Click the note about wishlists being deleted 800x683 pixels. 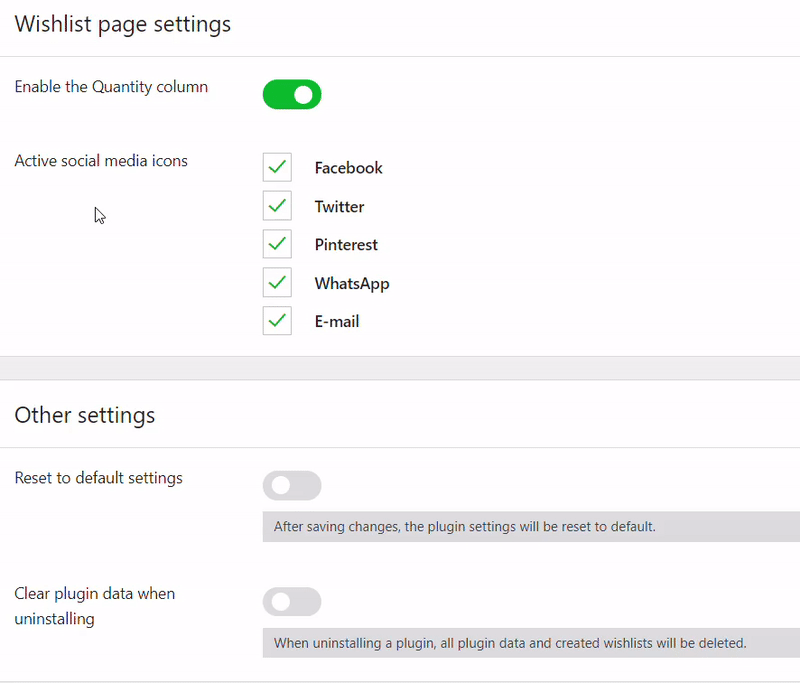pos(531,643)
